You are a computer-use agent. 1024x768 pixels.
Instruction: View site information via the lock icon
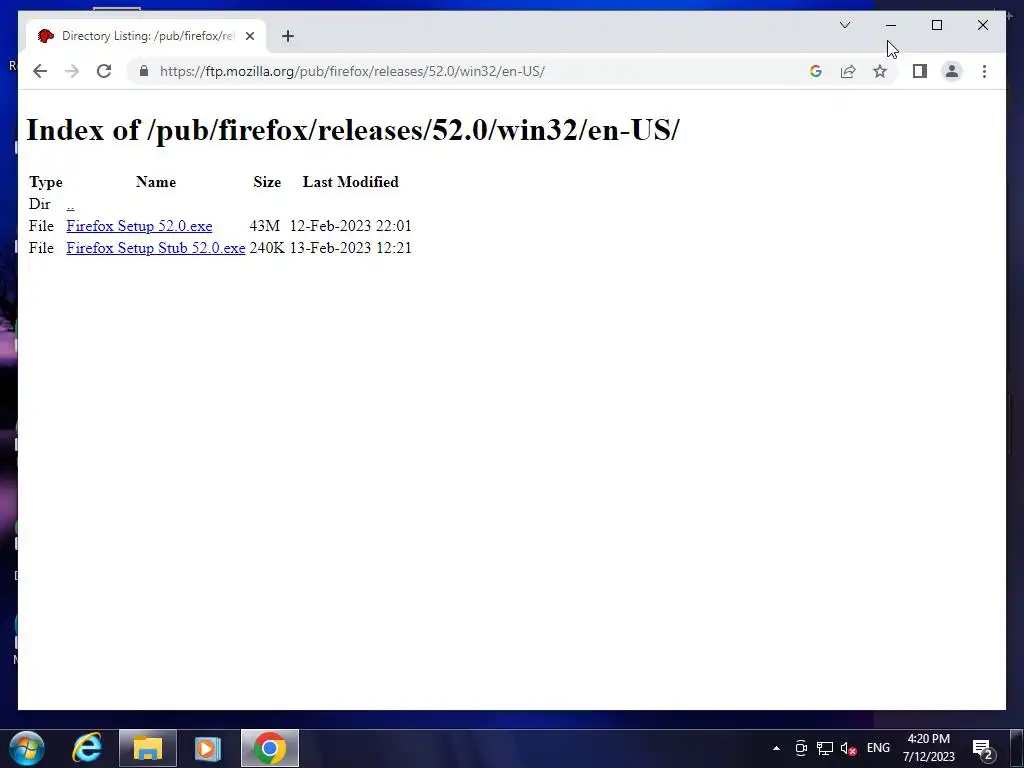tap(144, 71)
